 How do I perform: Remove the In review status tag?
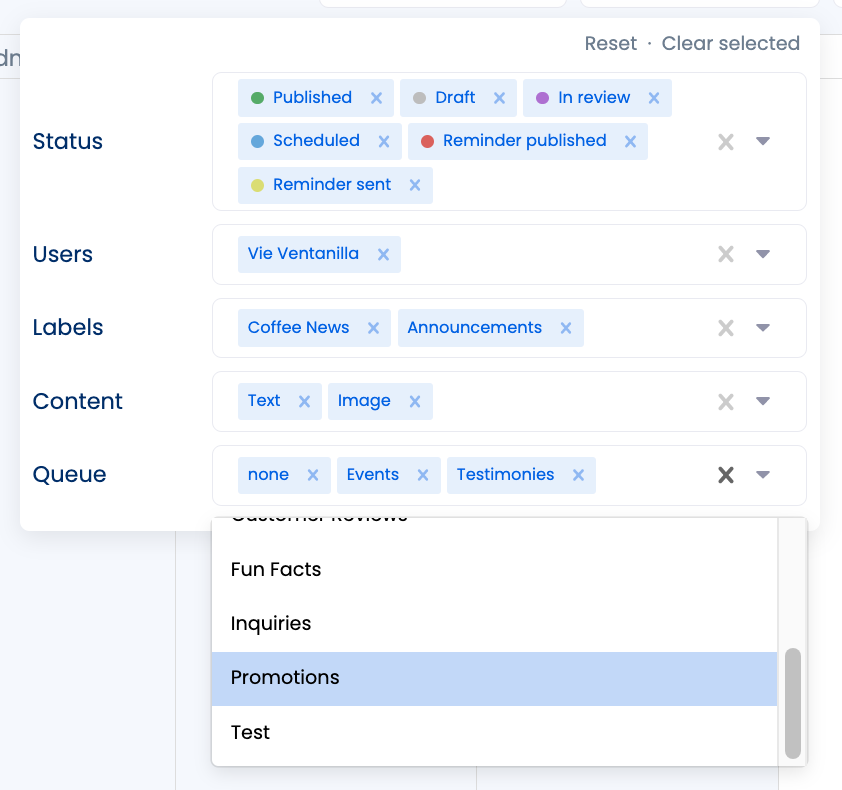click(x=654, y=98)
